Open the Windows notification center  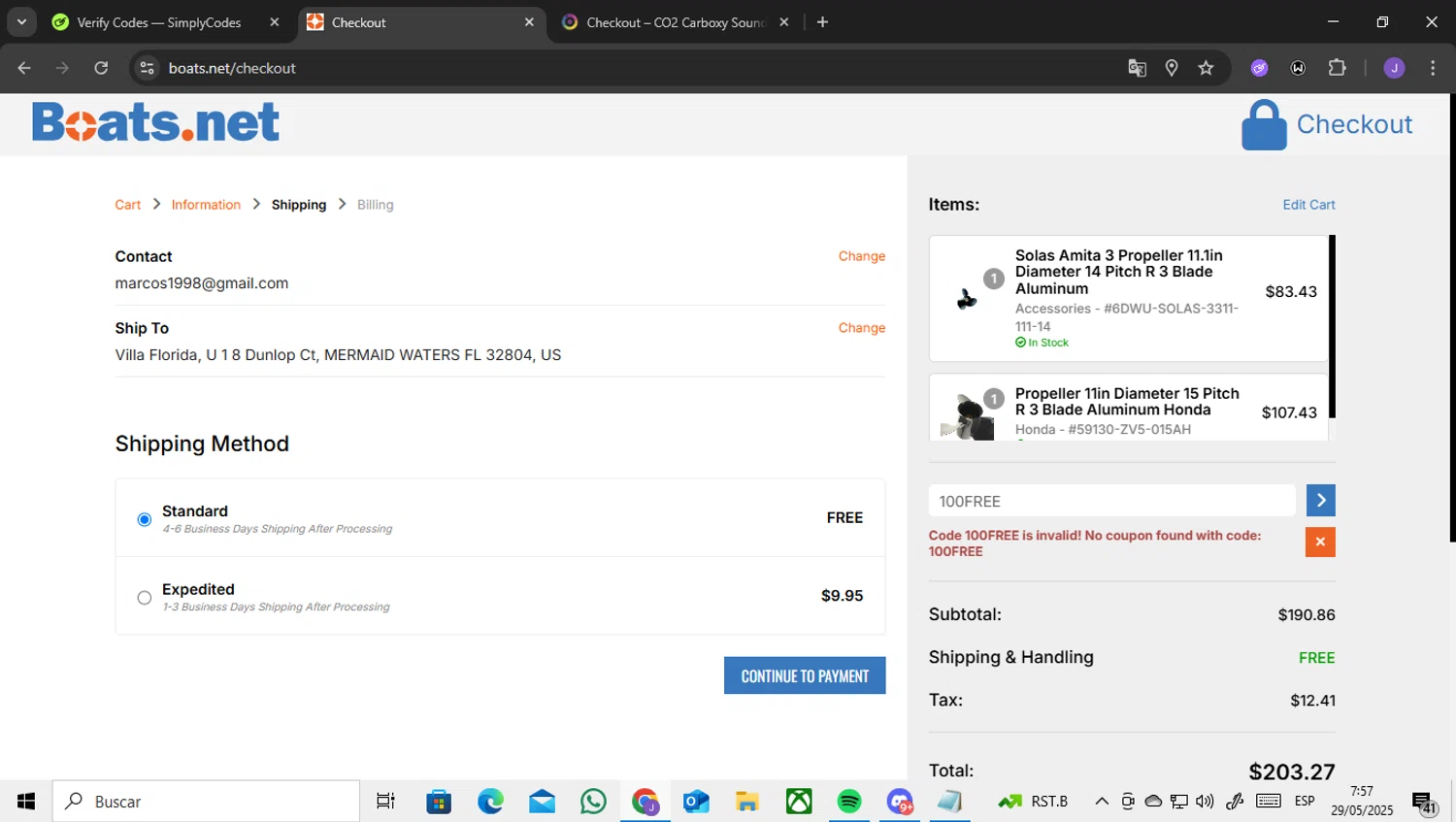click(1424, 803)
